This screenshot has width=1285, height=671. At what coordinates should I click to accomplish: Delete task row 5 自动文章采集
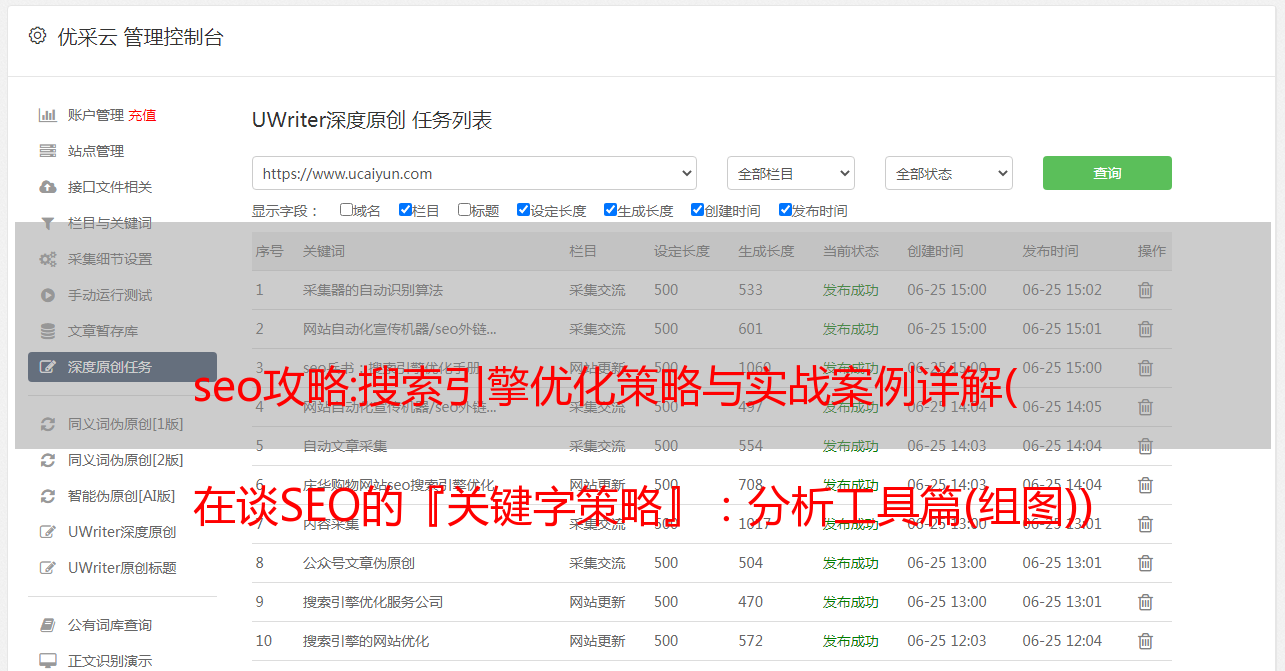pyautogui.click(x=1145, y=446)
